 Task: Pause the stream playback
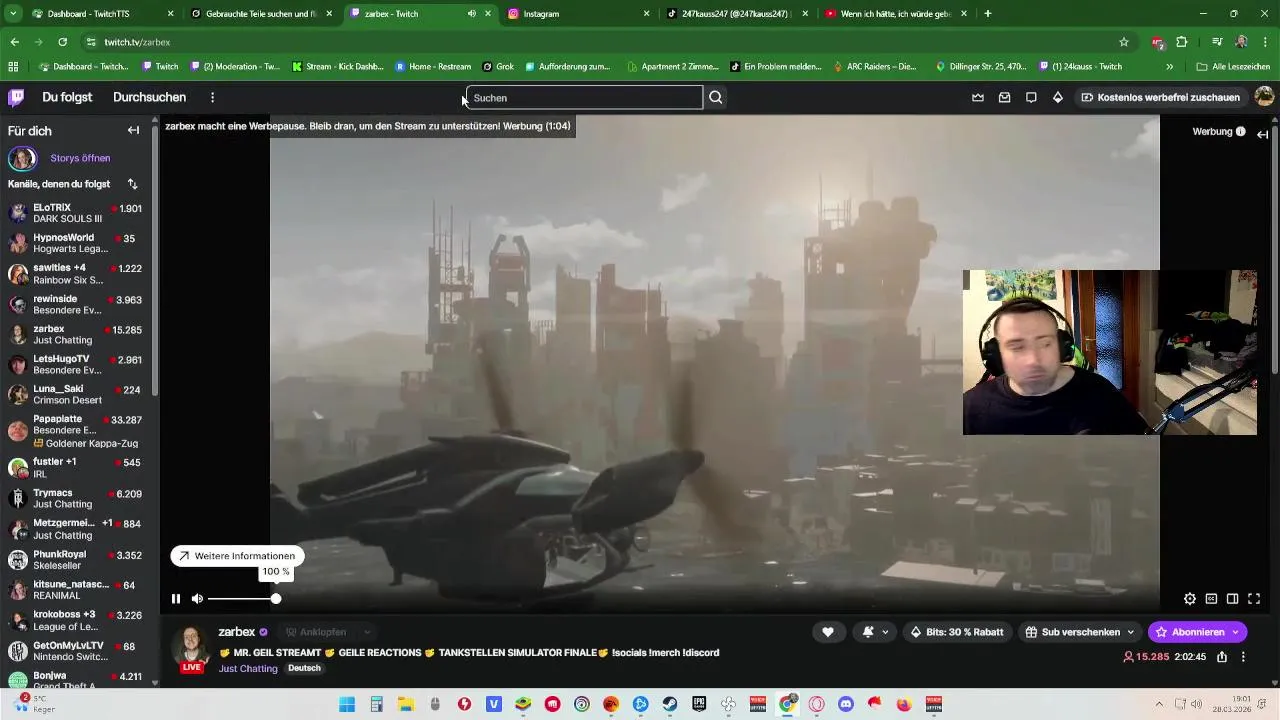(176, 599)
